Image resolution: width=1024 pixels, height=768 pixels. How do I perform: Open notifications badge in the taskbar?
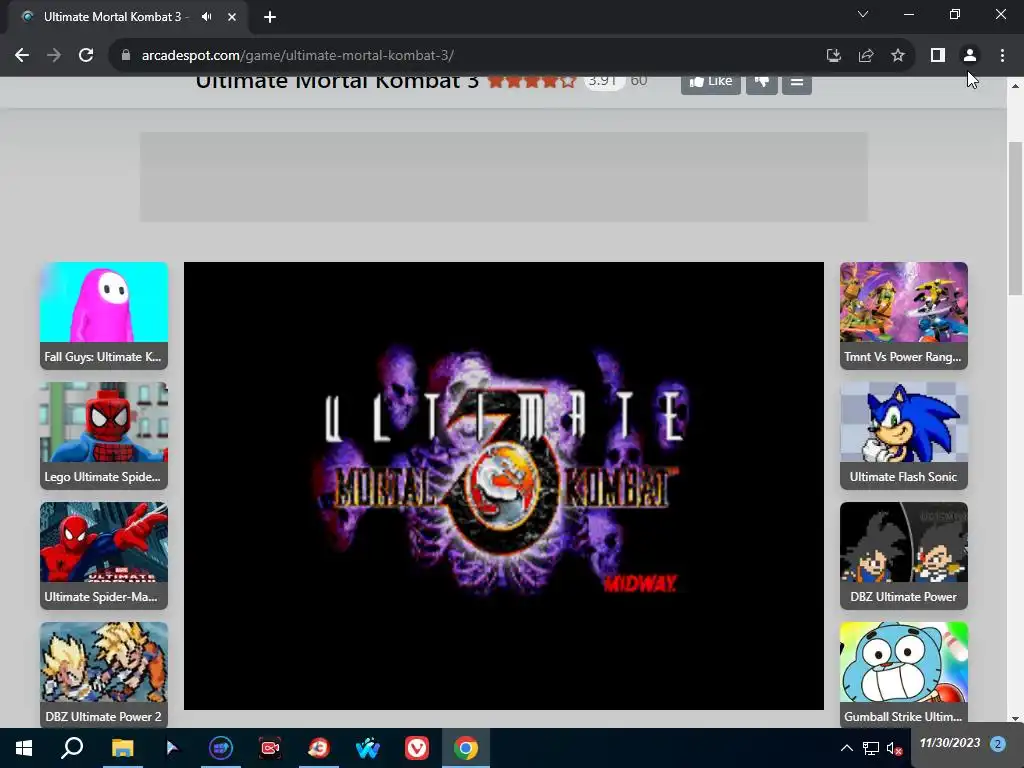point(997,744)
